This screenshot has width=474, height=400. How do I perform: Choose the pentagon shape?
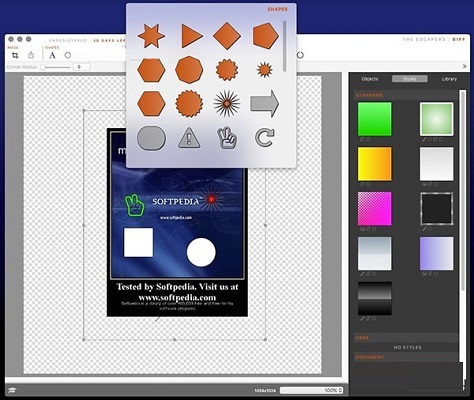[x=265, y=35]
